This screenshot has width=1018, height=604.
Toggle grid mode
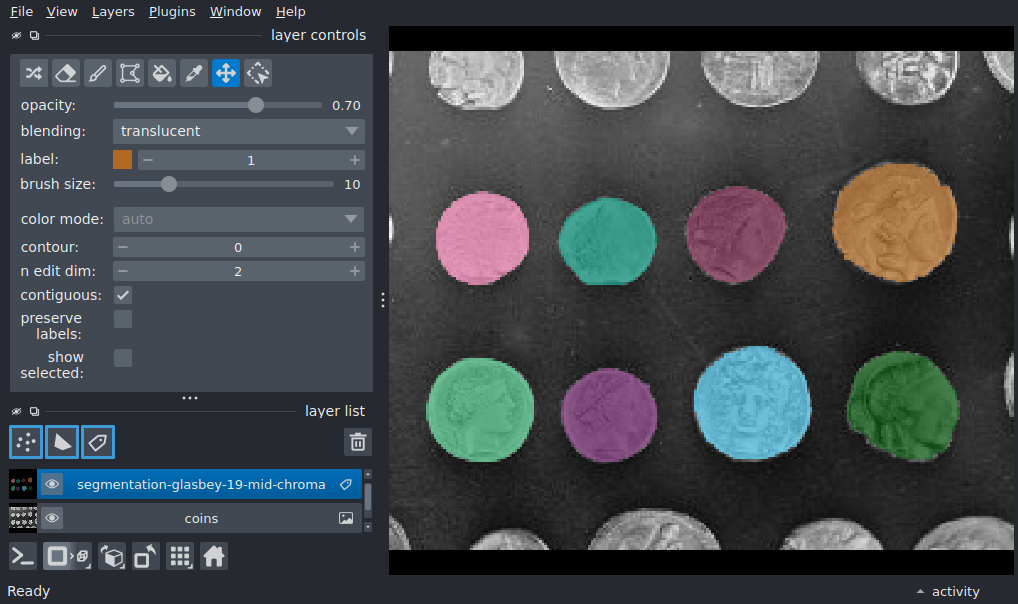pyautogui.click(x=180, y=557)
